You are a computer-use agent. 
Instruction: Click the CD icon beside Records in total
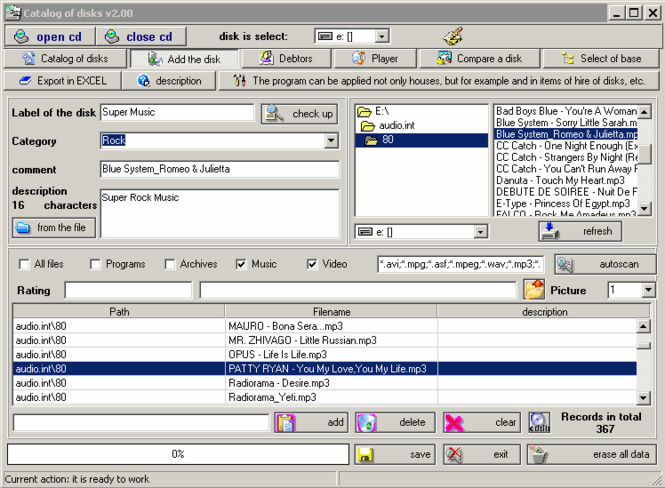(539, 423)
